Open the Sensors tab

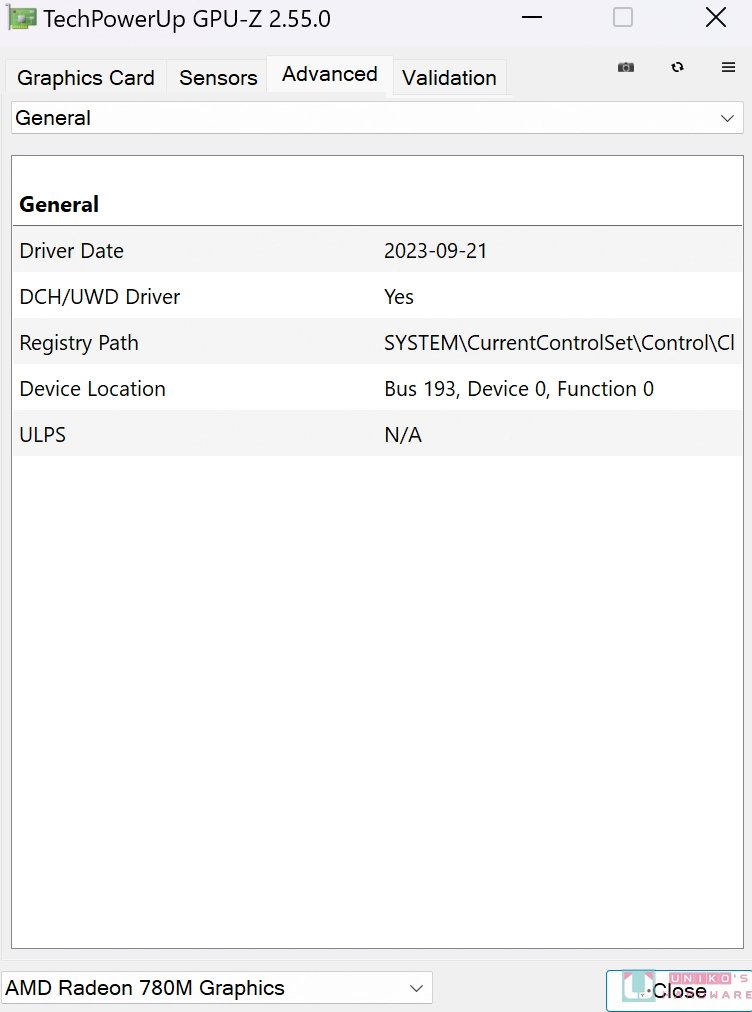point(218,77)
